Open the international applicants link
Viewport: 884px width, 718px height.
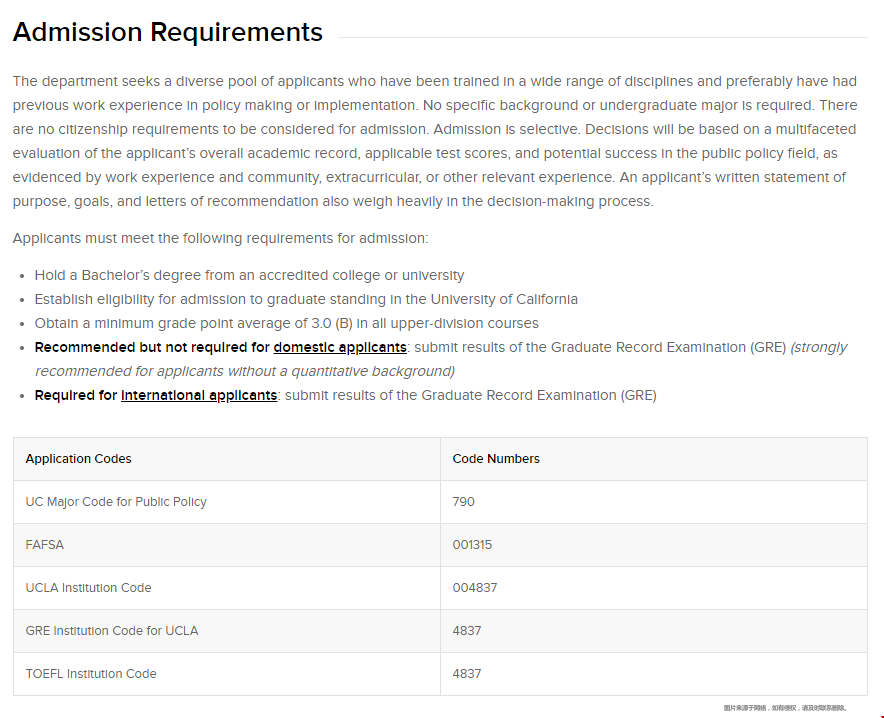pyautogui.click(x=199, y=395)
